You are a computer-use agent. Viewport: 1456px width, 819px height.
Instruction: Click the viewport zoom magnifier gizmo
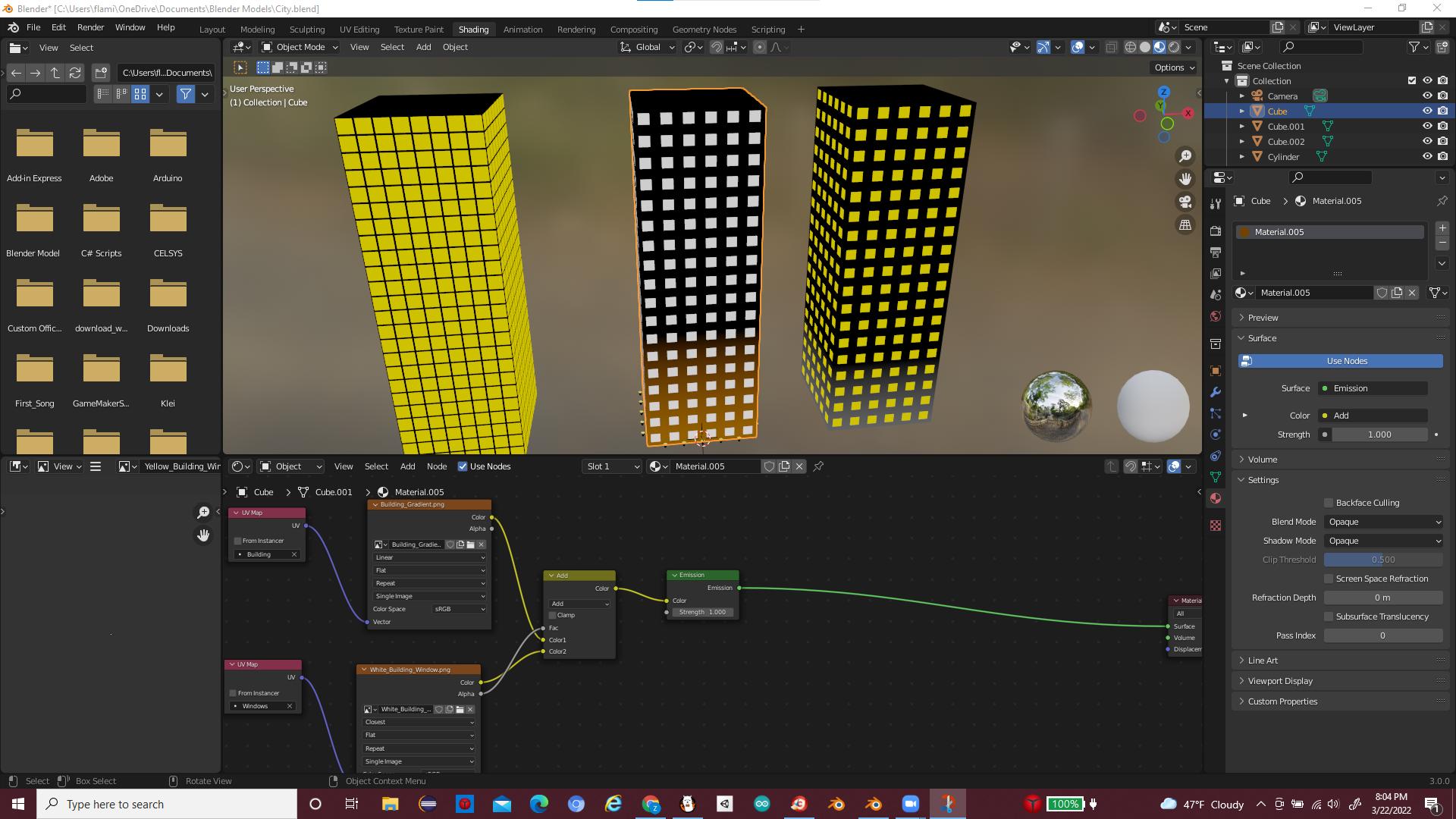(1185, 156)
